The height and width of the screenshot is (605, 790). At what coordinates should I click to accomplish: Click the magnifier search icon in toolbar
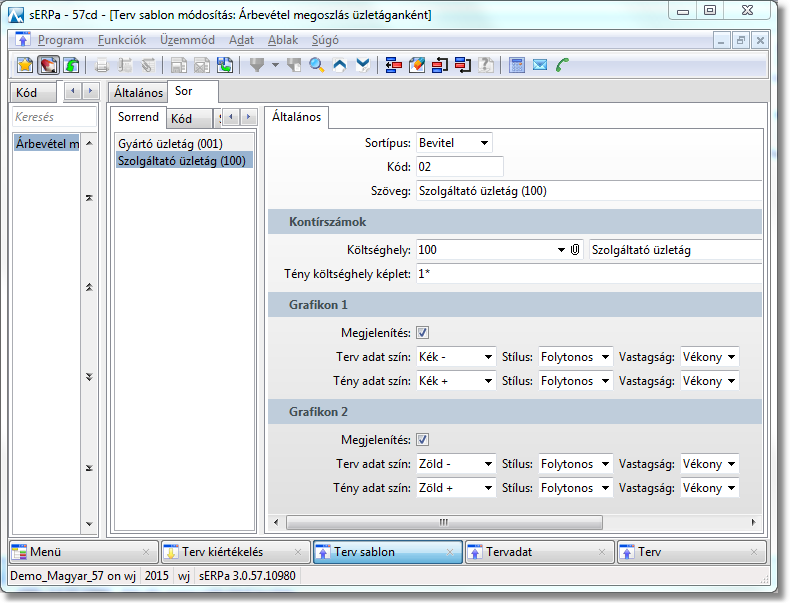[317, 65]
